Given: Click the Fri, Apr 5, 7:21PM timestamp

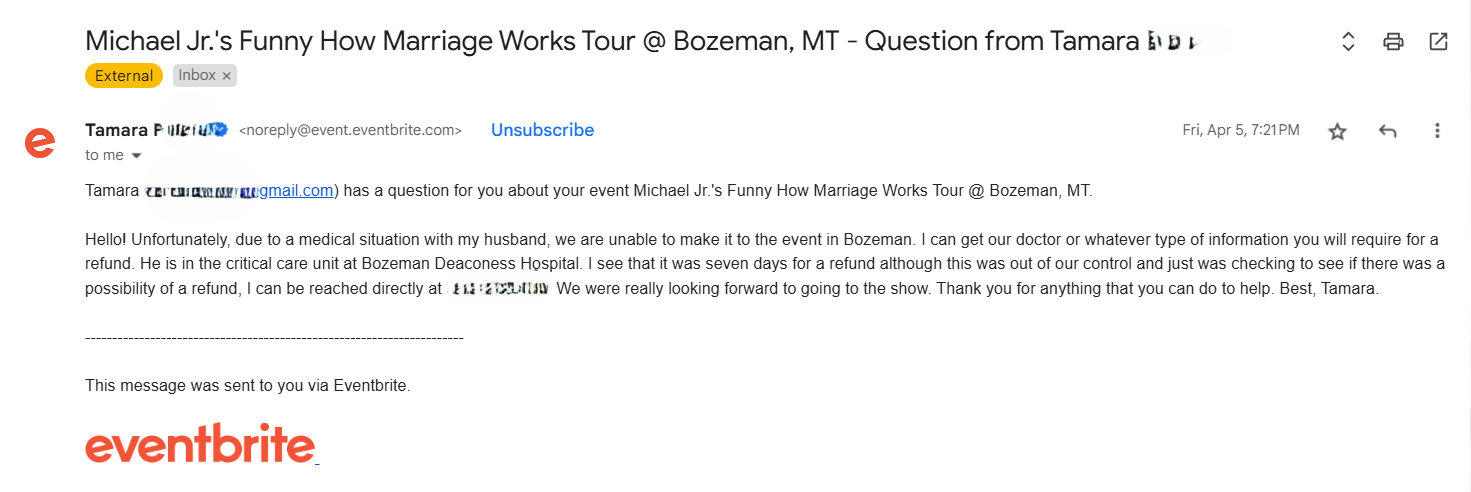Looking at the screenshot, I should pyautogui.click(x=1240, y=130).
